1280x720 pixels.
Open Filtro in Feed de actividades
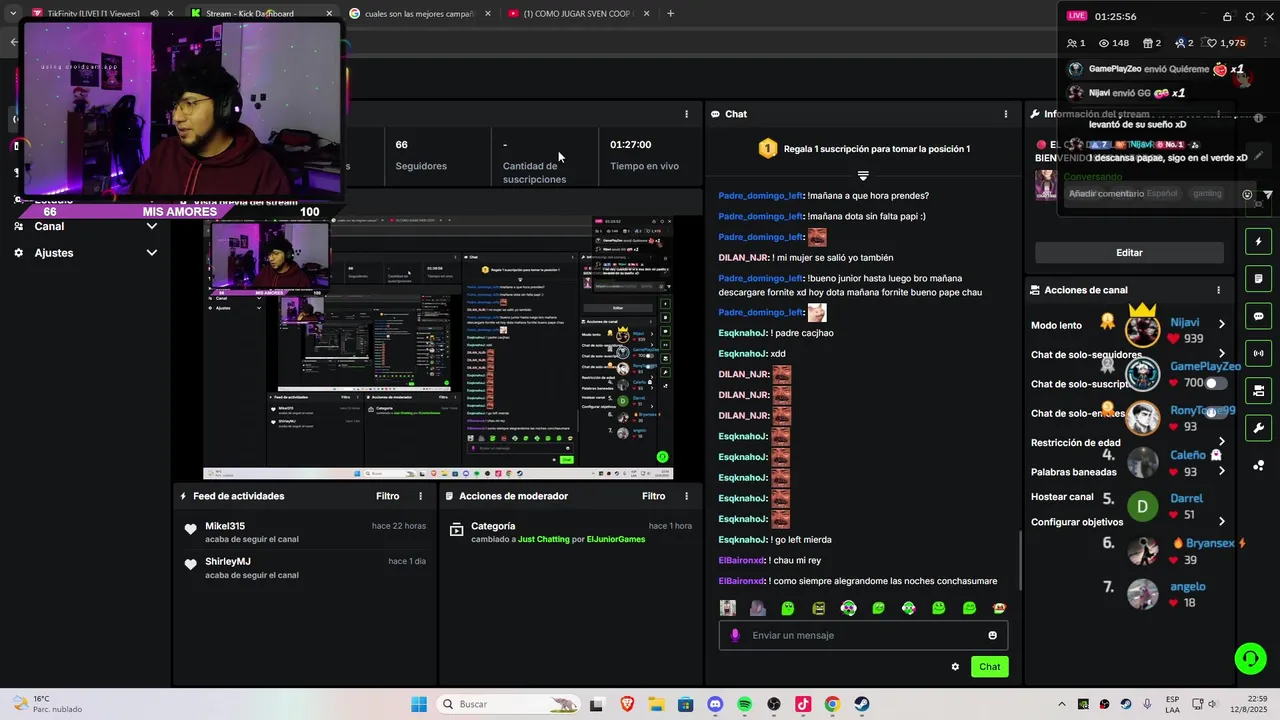(387, 496)
